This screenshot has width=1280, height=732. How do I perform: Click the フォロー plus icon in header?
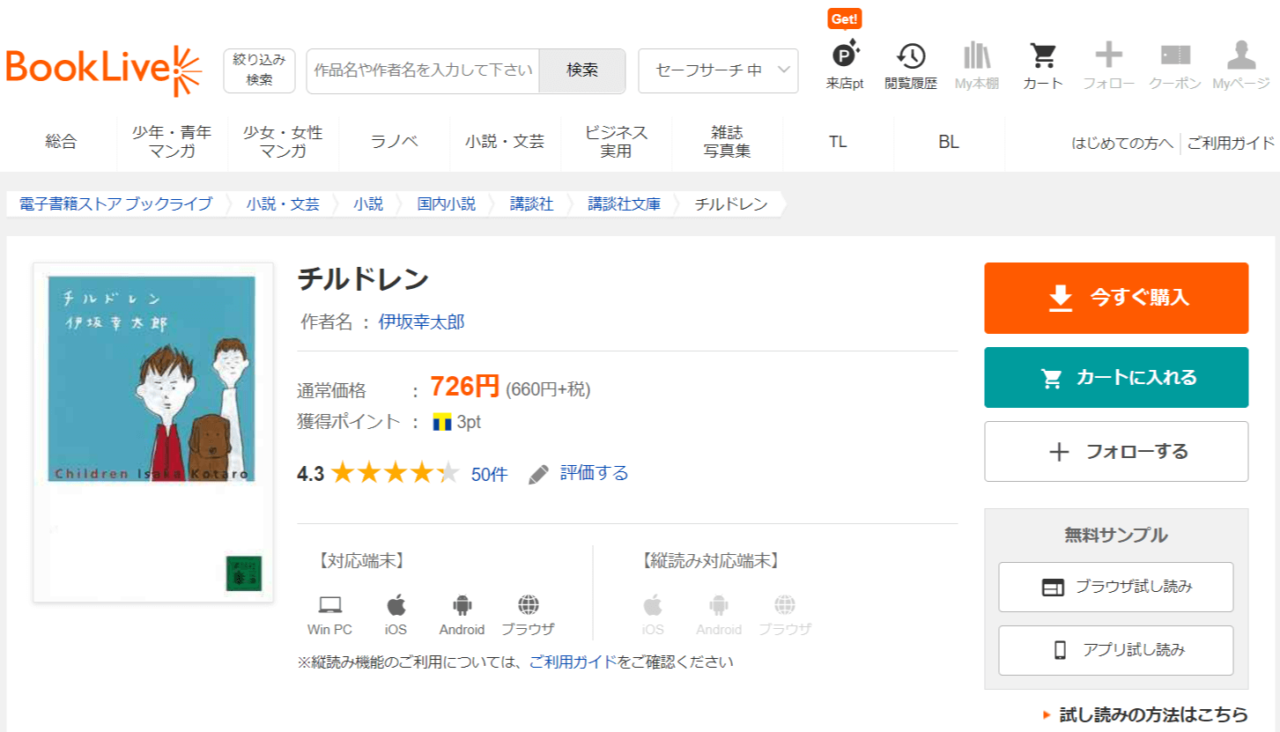pyautogui.click(x=1109, y=55)
